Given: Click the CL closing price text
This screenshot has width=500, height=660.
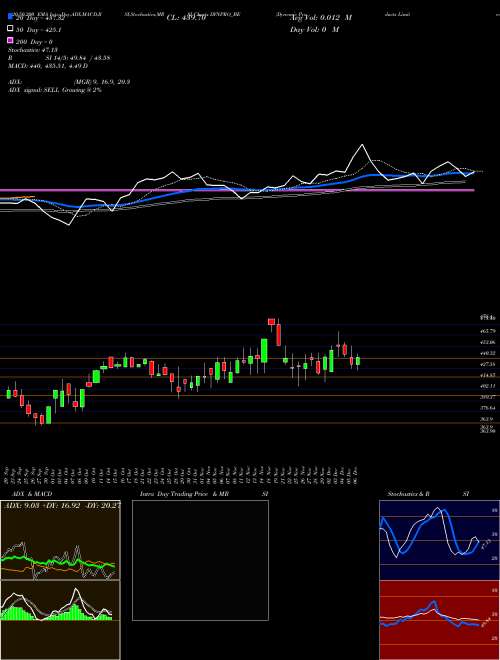Looking at the screenshot, I should pos(186,18).
